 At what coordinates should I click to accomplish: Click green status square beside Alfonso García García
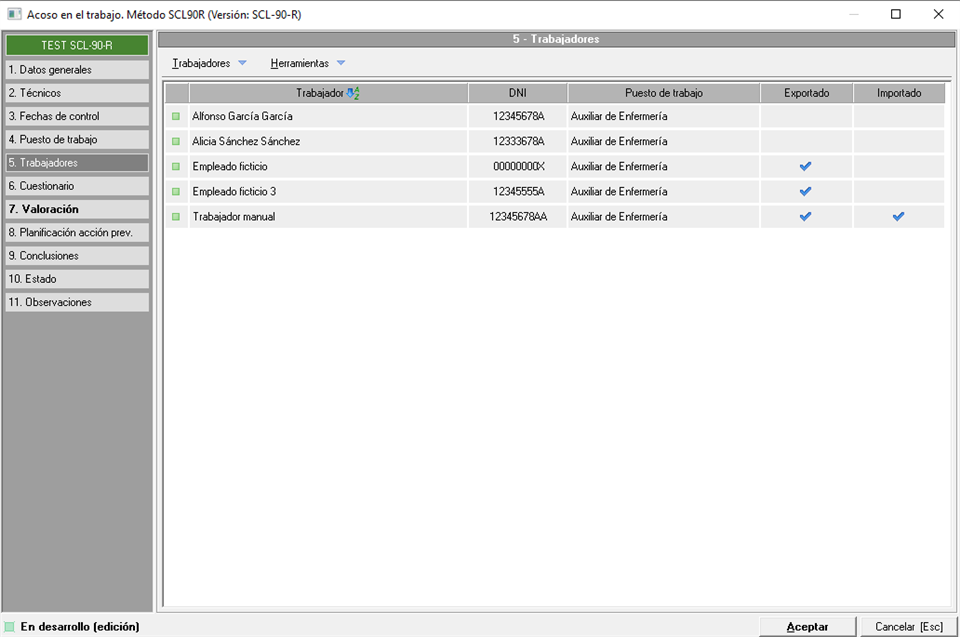[x=176, y=117]
